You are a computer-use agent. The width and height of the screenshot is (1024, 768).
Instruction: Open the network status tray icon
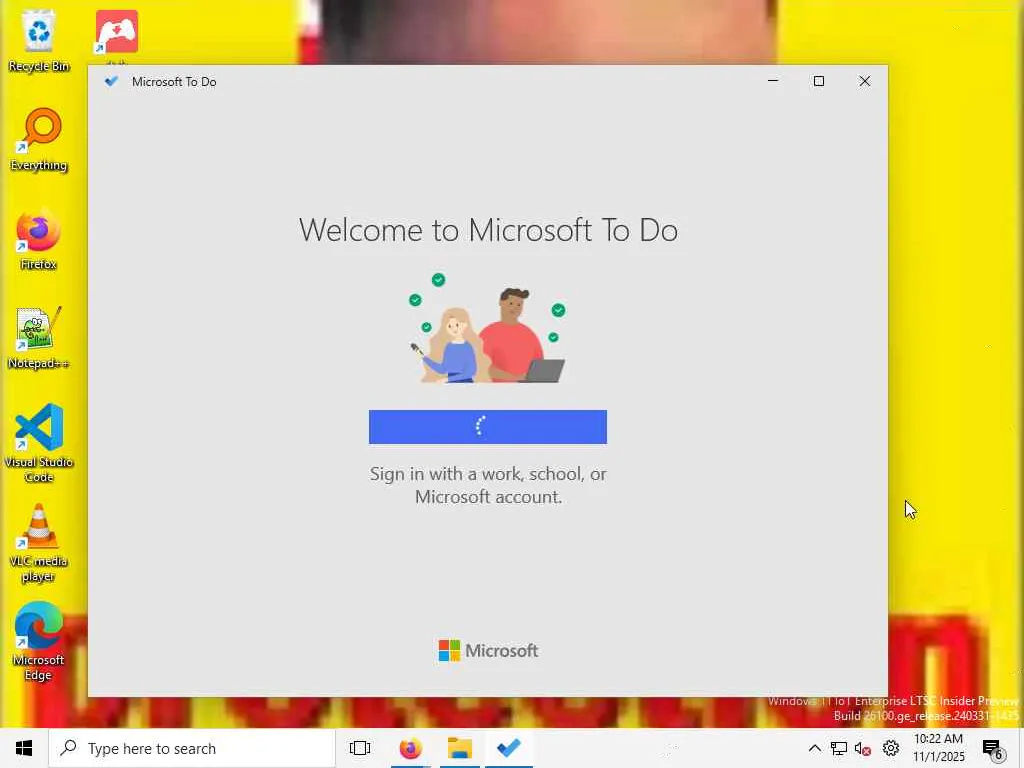click(x=839, y=748)
